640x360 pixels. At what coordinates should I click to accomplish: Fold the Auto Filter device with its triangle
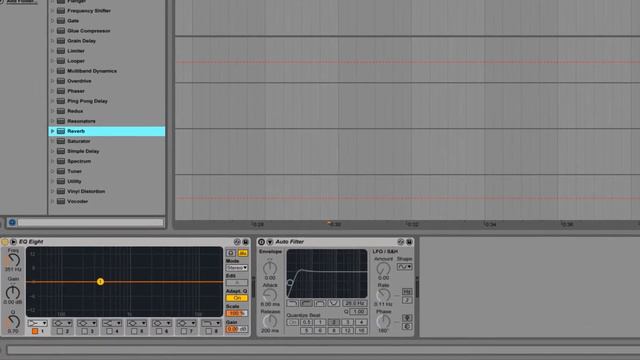[270, 242]
